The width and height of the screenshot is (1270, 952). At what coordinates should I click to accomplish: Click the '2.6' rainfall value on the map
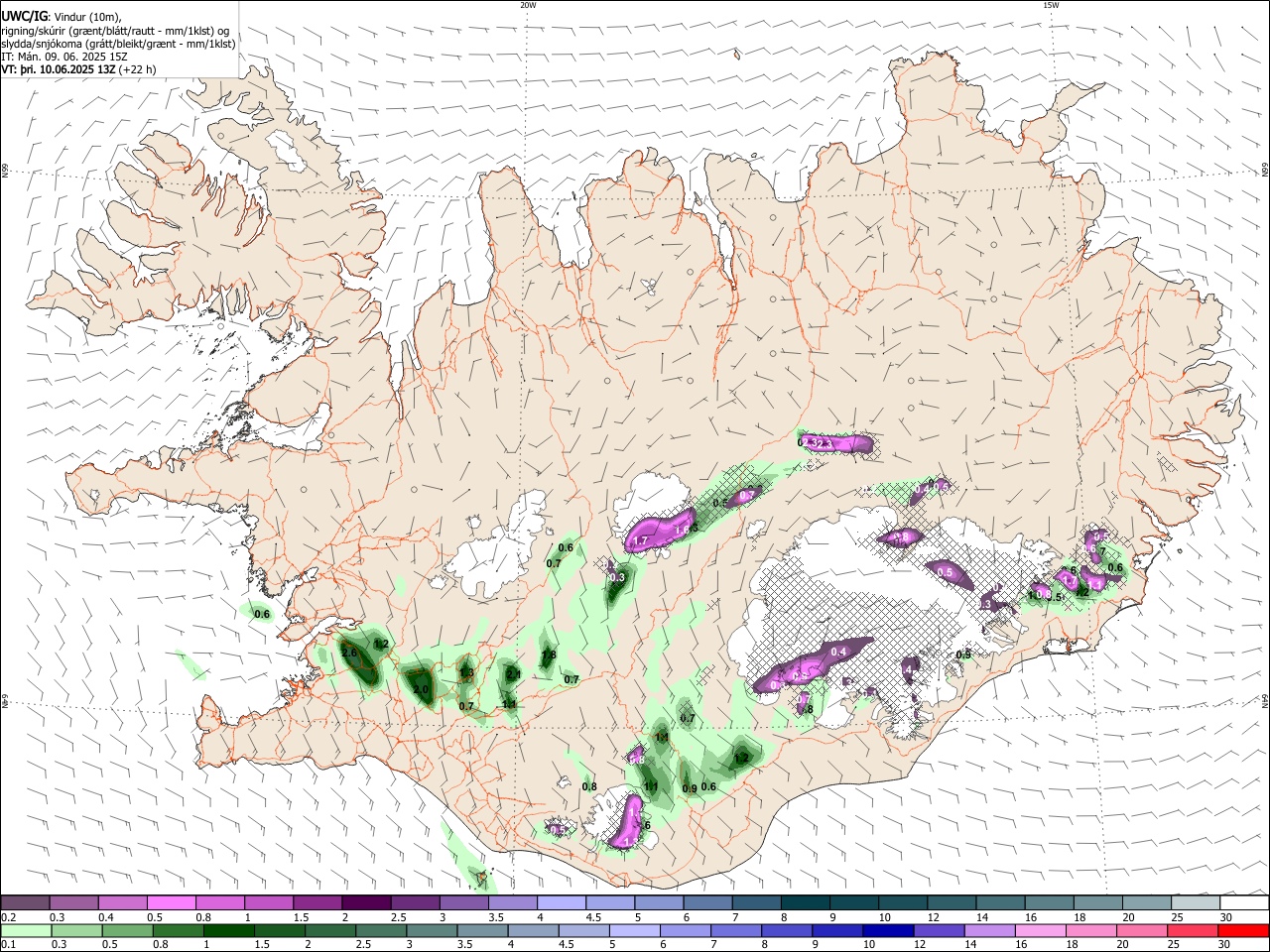coord(348,654)
